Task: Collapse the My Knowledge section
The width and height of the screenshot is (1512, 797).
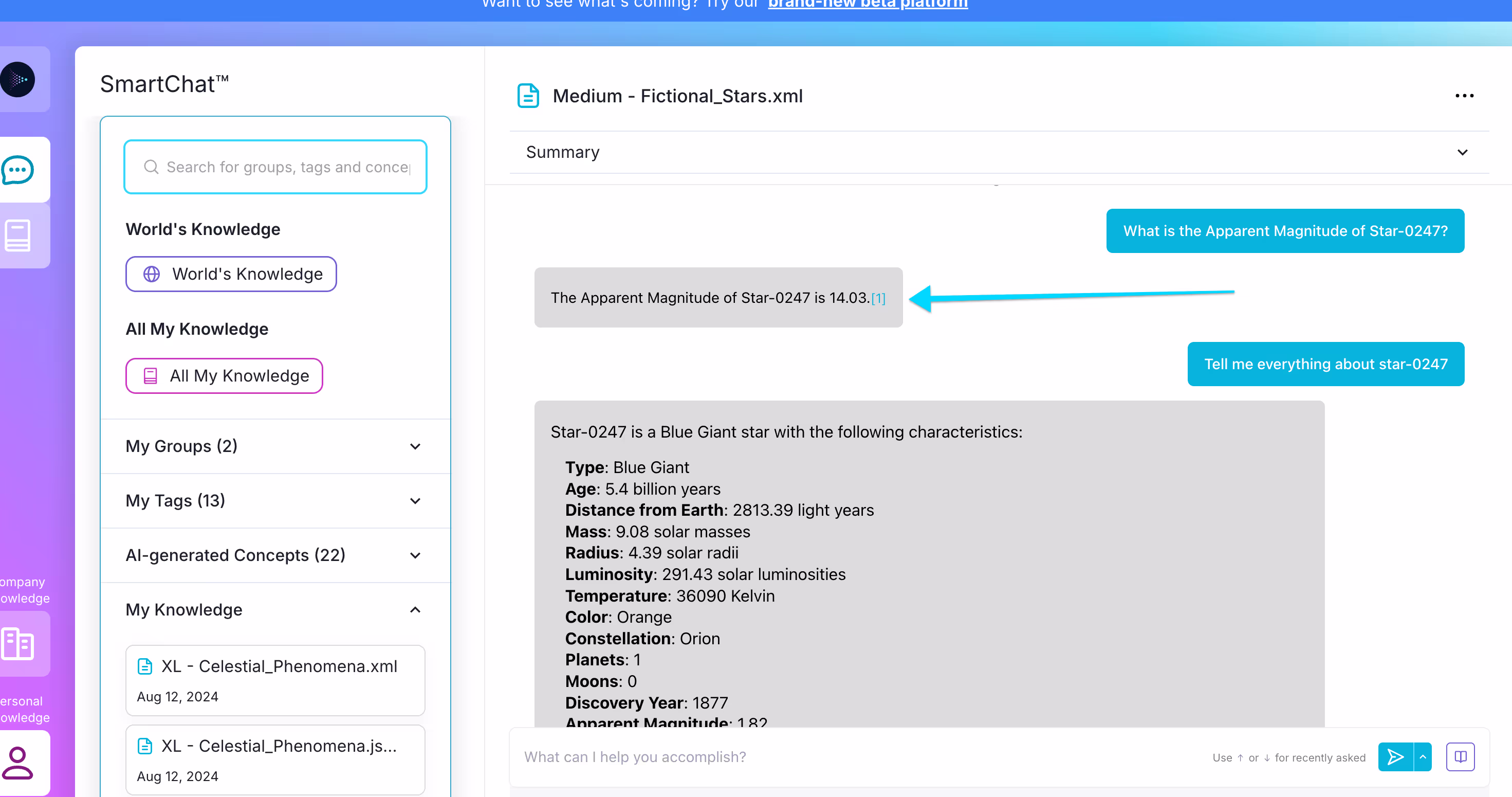Action: [x=275, y=610]
